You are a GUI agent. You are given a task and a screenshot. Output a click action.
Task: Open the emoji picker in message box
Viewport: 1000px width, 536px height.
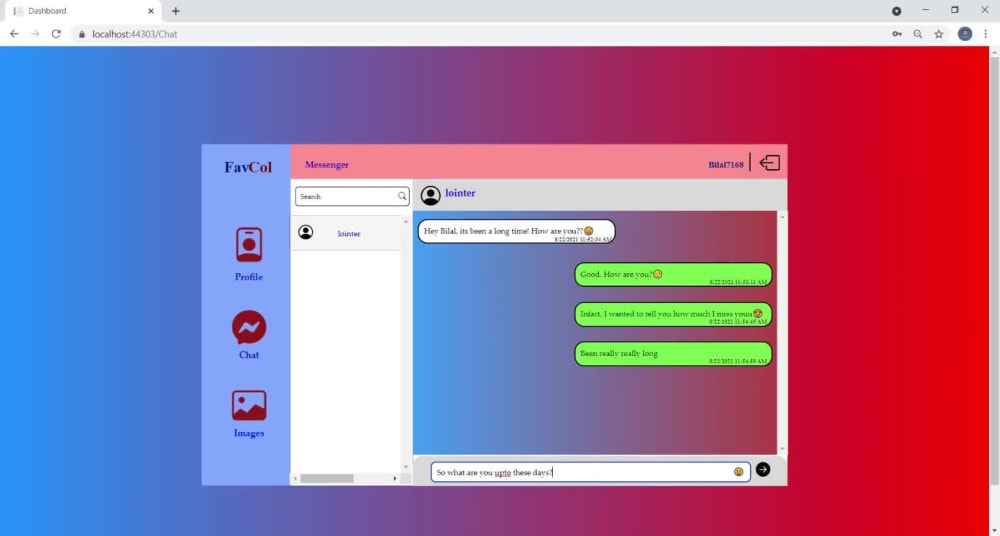click(x=739, y=472)
